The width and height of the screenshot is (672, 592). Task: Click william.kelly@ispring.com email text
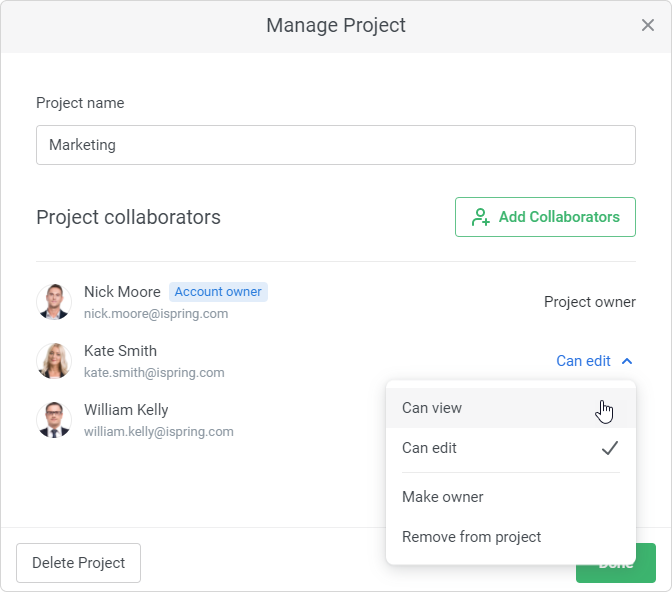click(x=159, y=432)
